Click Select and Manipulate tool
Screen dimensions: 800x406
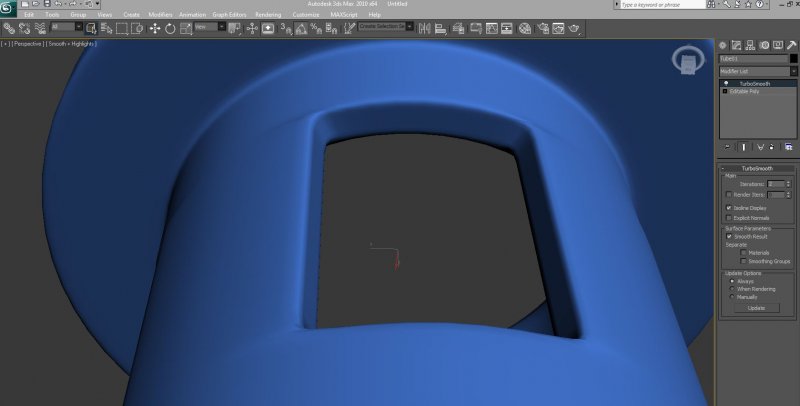pos(252,29)
